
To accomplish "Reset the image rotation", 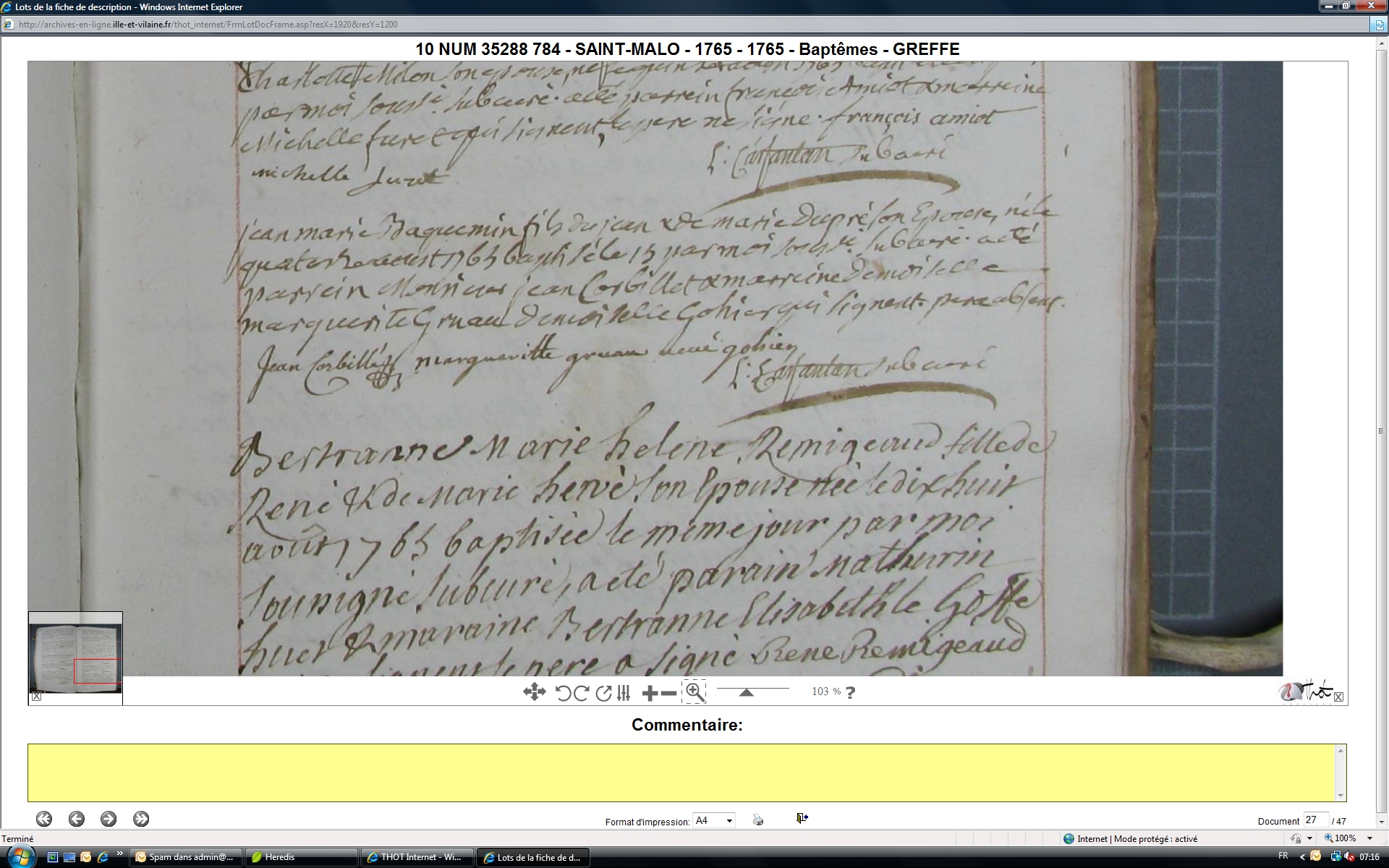I will 603,693.
